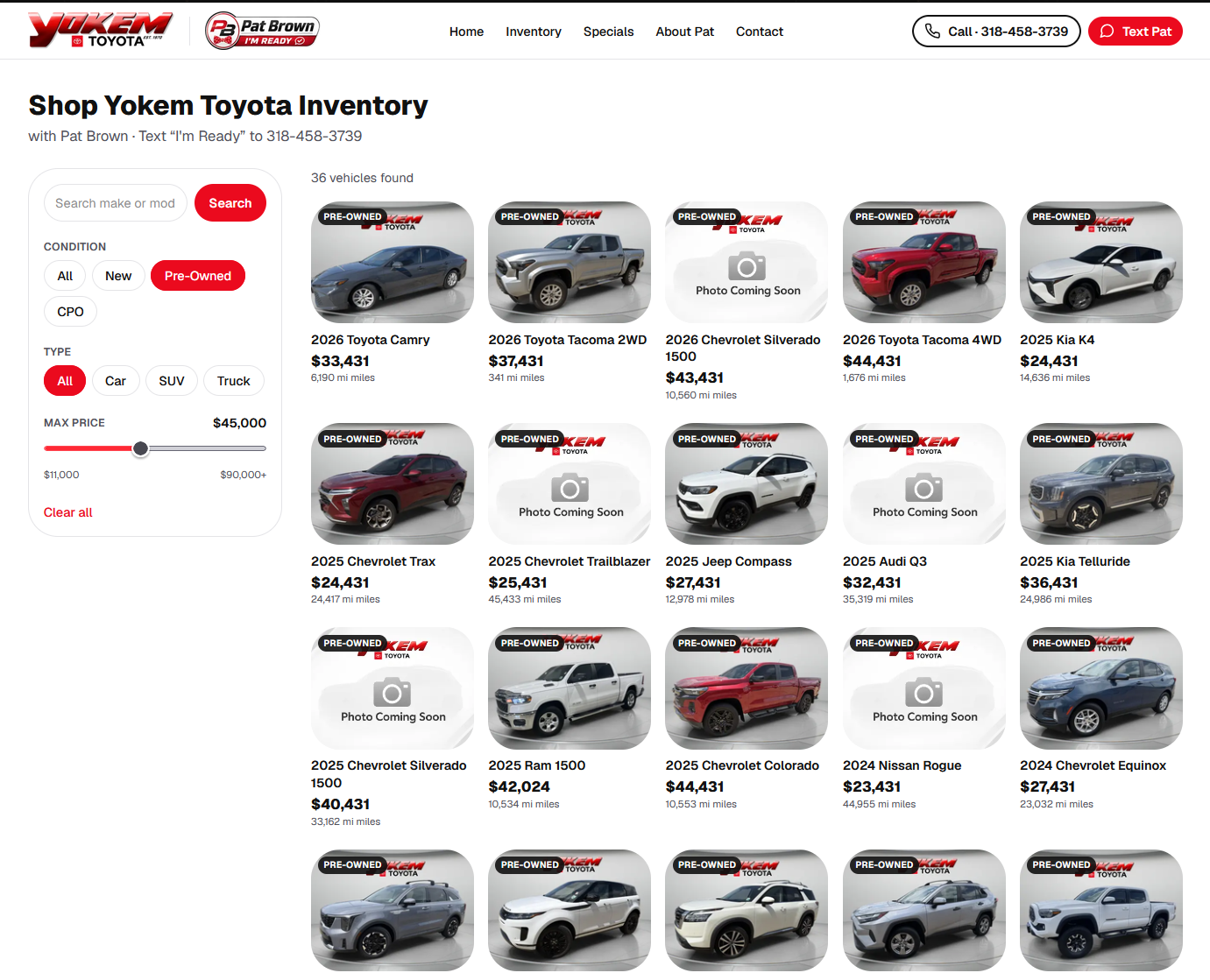The height and width of the screenshot is (980, 1210).
Task: Click the 44,955 mi miles text
Action: click(880, 804)
